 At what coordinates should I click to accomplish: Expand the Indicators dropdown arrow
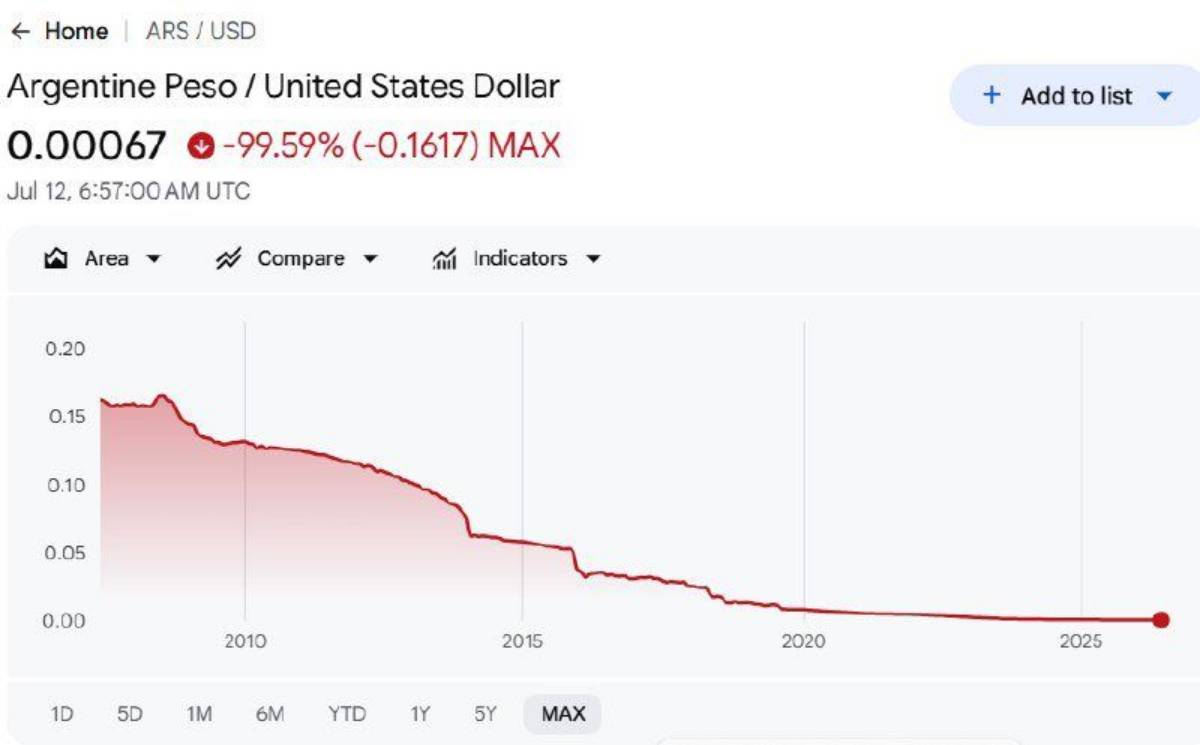pos(593,259)
